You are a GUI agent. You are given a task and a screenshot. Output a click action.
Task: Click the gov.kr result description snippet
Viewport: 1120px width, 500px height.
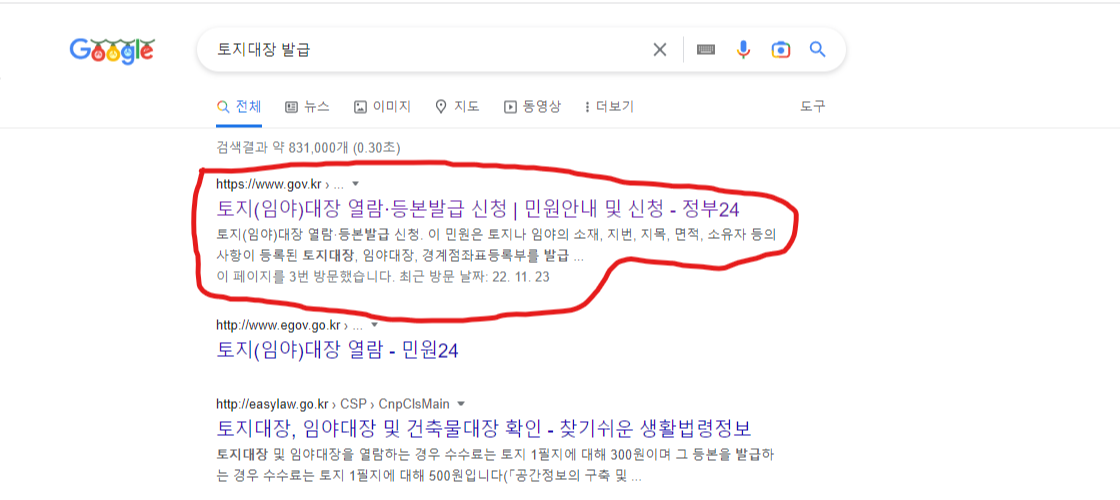pos(496,245)
